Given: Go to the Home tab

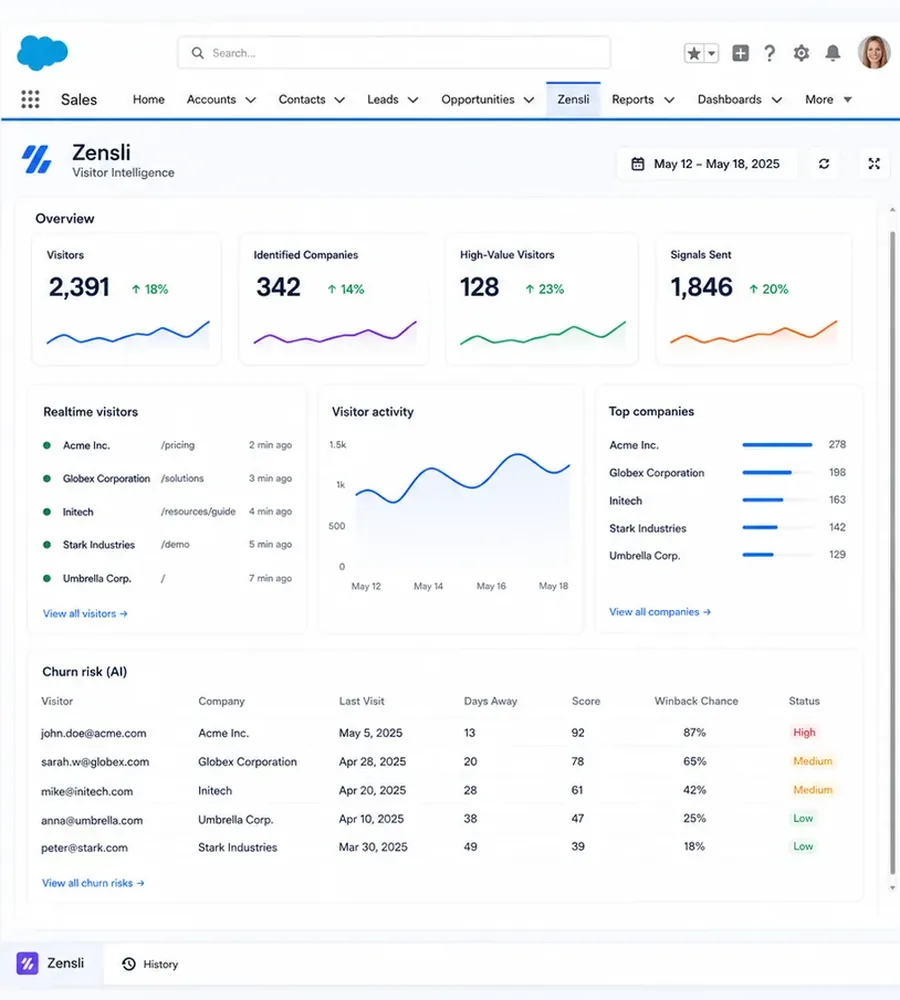Looking at the screenshot, I should pos(149,99).
